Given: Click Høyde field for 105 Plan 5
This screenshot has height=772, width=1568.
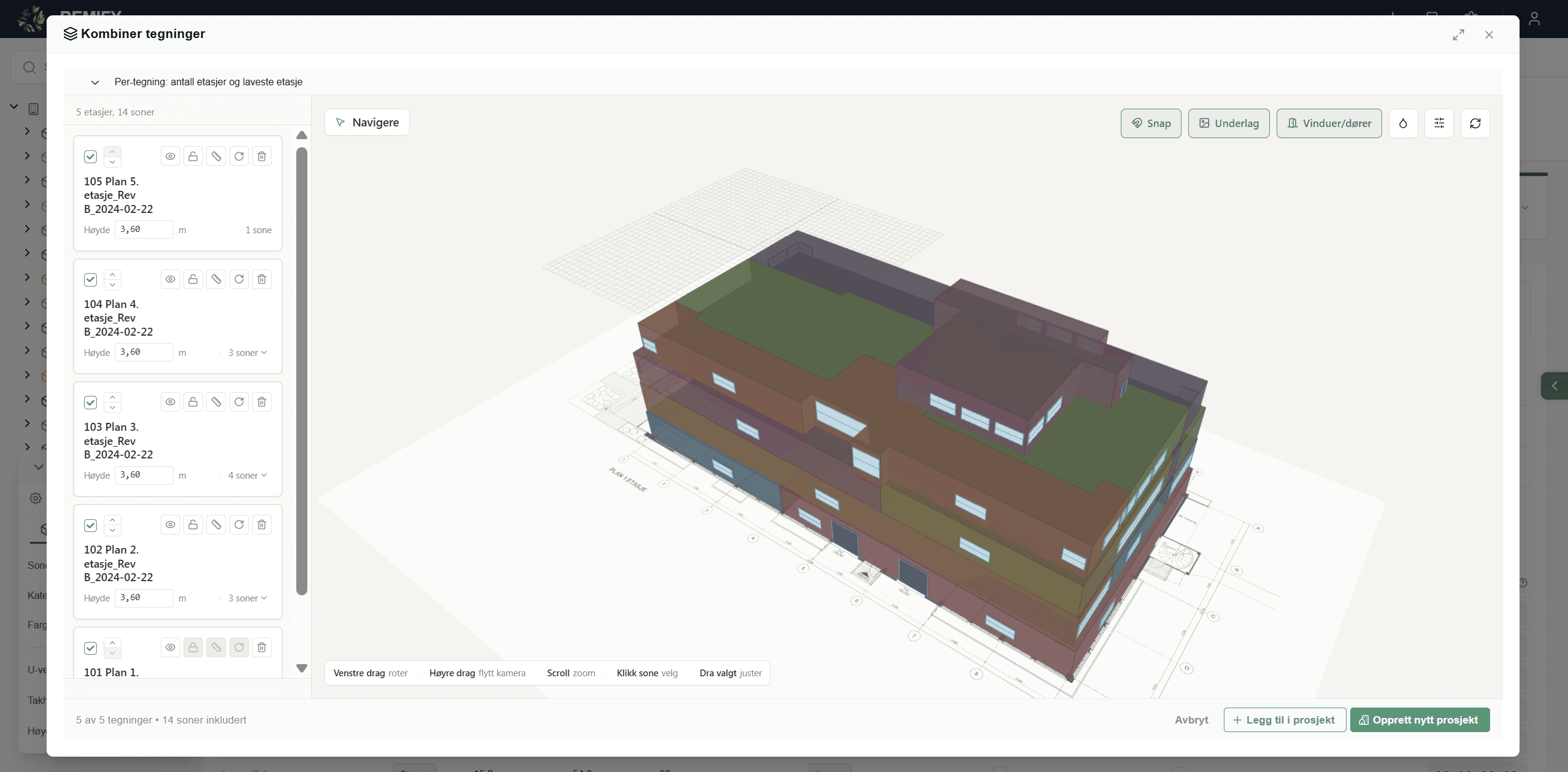Looking at the screenshot, I should (144, 230).
